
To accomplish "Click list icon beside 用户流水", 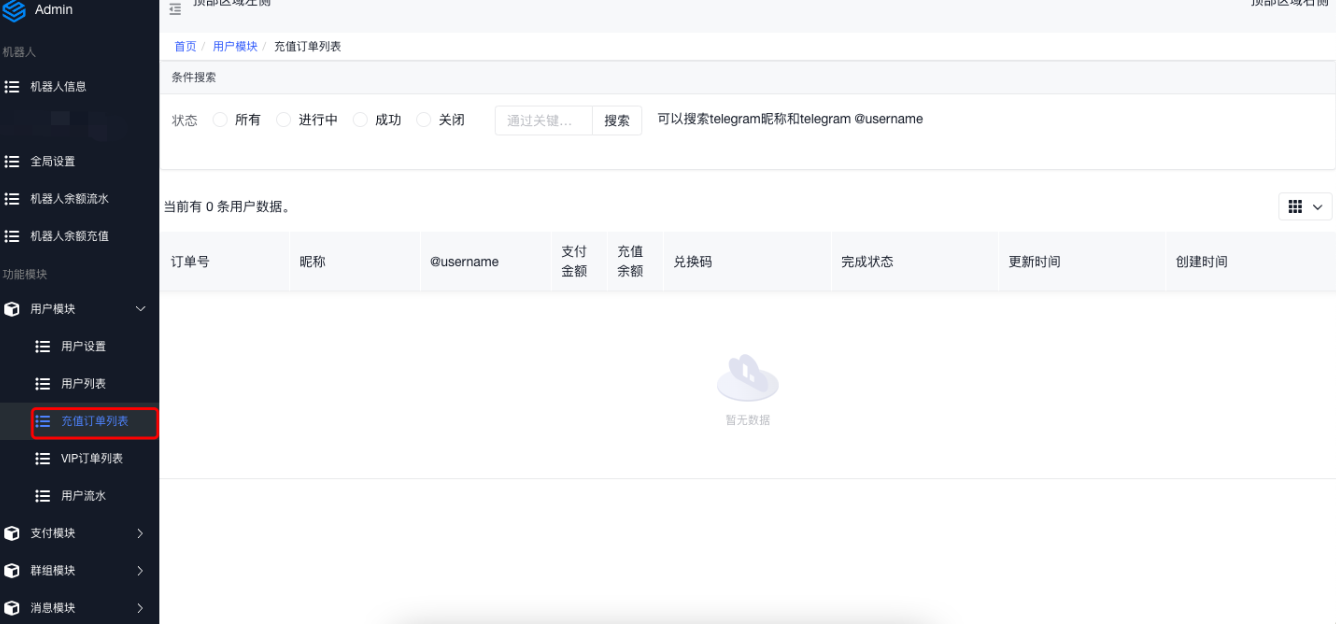I will (x=43, y=496).
